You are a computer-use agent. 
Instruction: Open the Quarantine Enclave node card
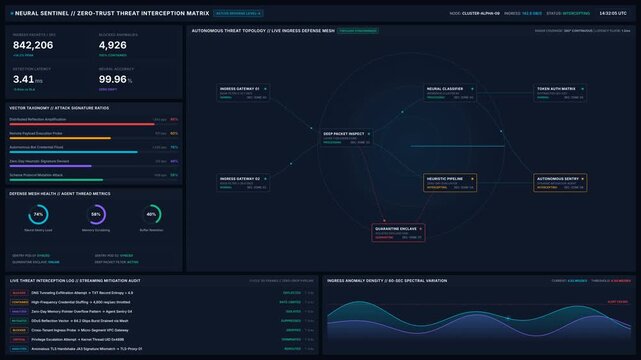pos(398,233)
